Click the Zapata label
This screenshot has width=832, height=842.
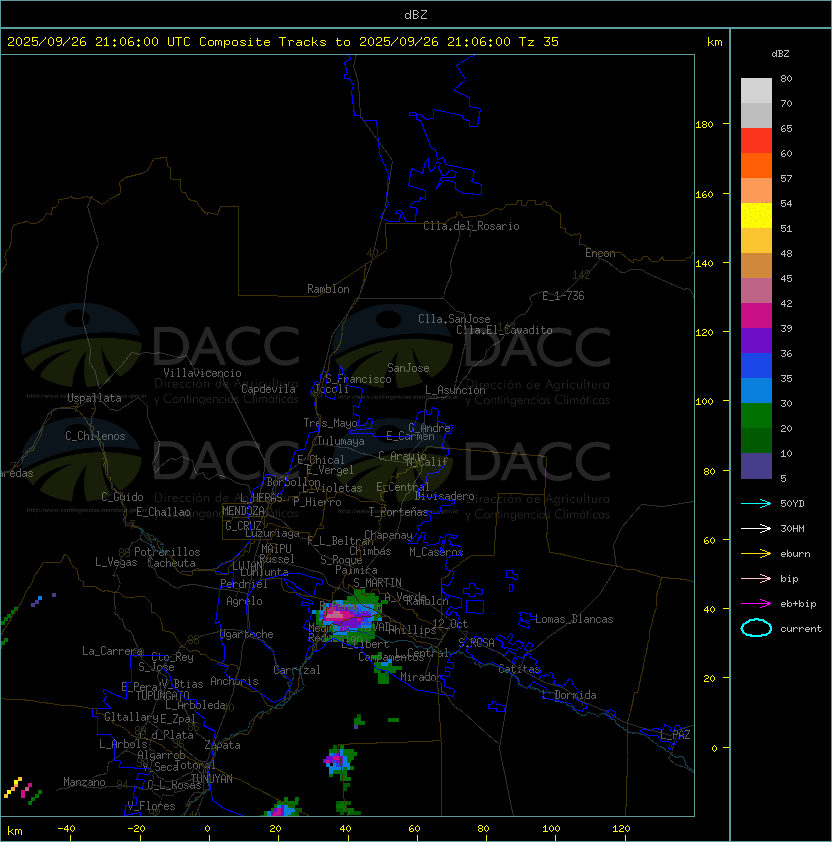point(222,745)
